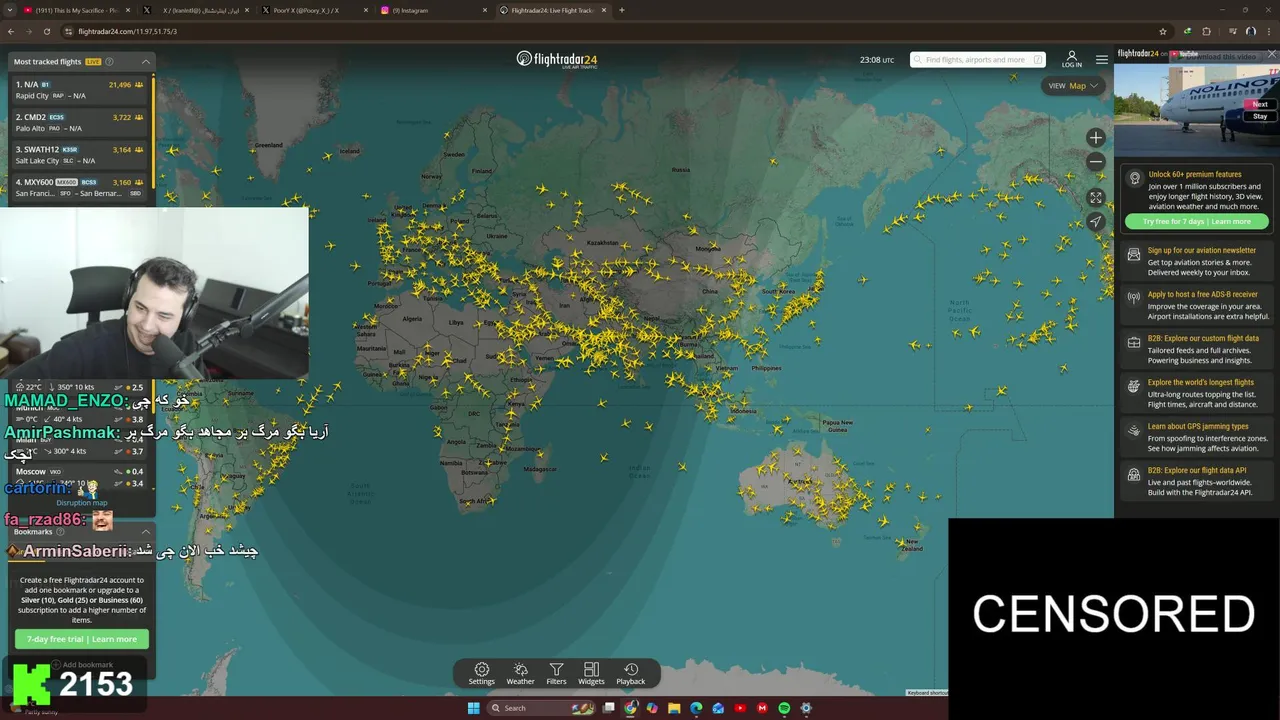The height and width of the screenshot is (720, 1280).
Task: Open Task View from the taskbar
Action: 608,708
